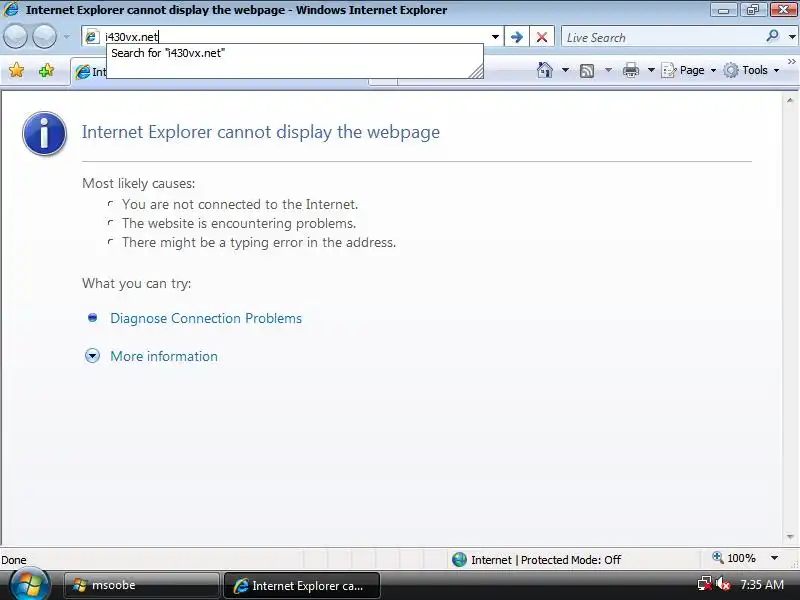Click the Diagnose link bullet icon
Screen dimensions: 800x600
coord(92,318)
